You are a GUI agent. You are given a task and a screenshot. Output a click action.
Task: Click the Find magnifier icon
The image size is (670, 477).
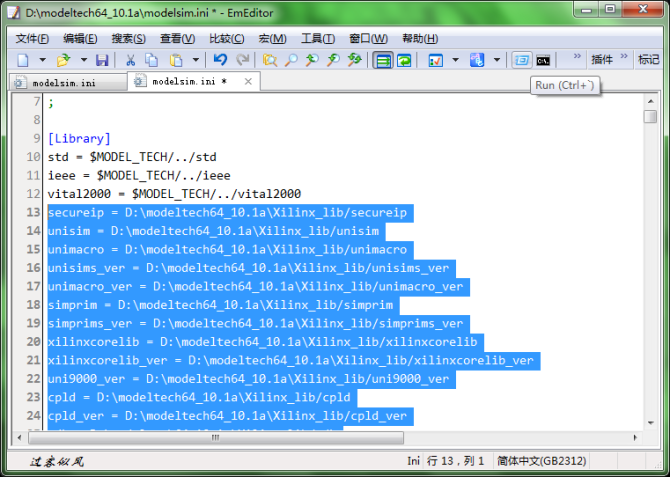[291, 60]
